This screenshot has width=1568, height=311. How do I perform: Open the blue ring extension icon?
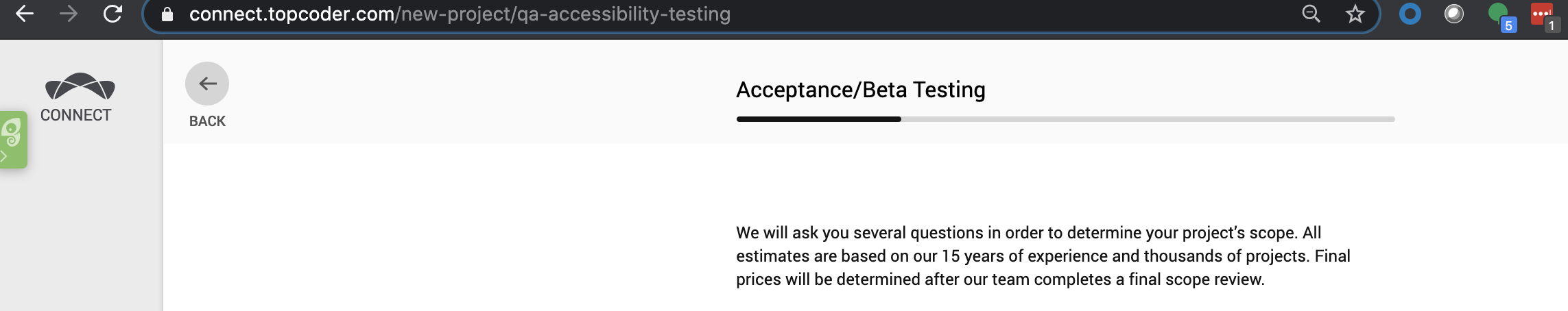point(1410,14)
